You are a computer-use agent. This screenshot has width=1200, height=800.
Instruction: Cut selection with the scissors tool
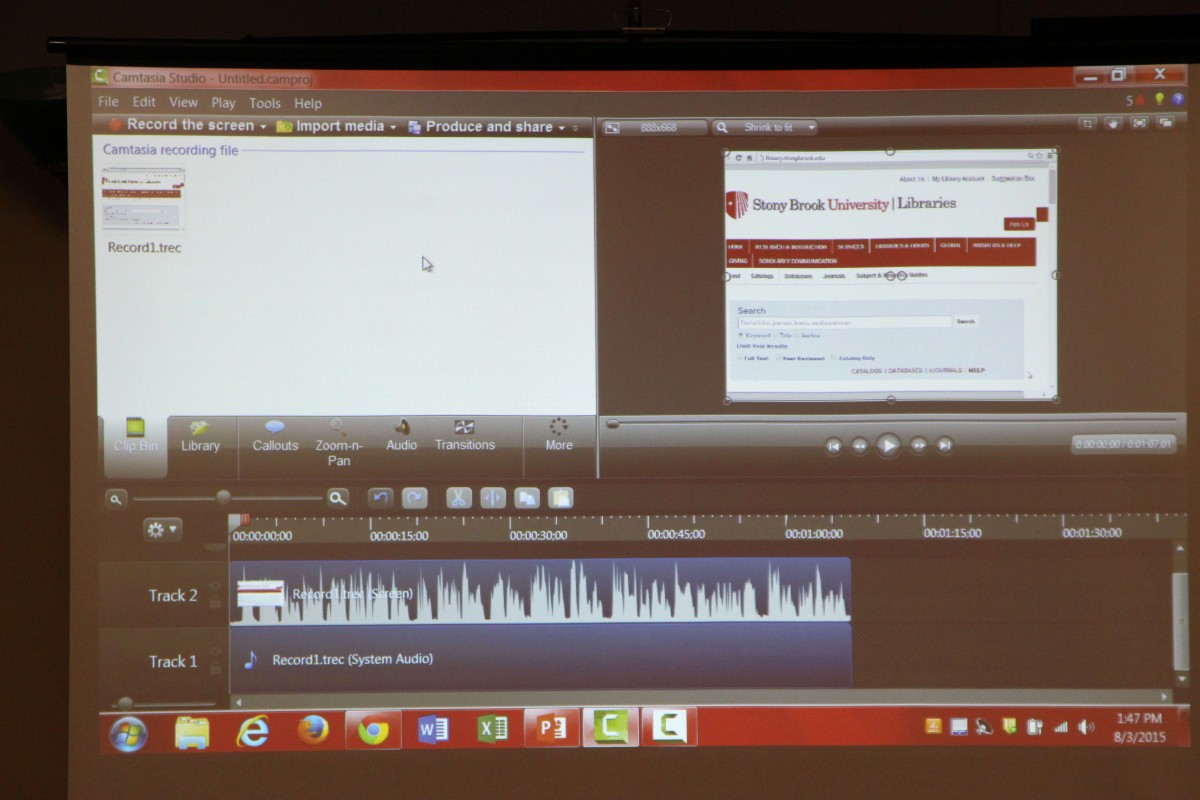click(458, 497)
